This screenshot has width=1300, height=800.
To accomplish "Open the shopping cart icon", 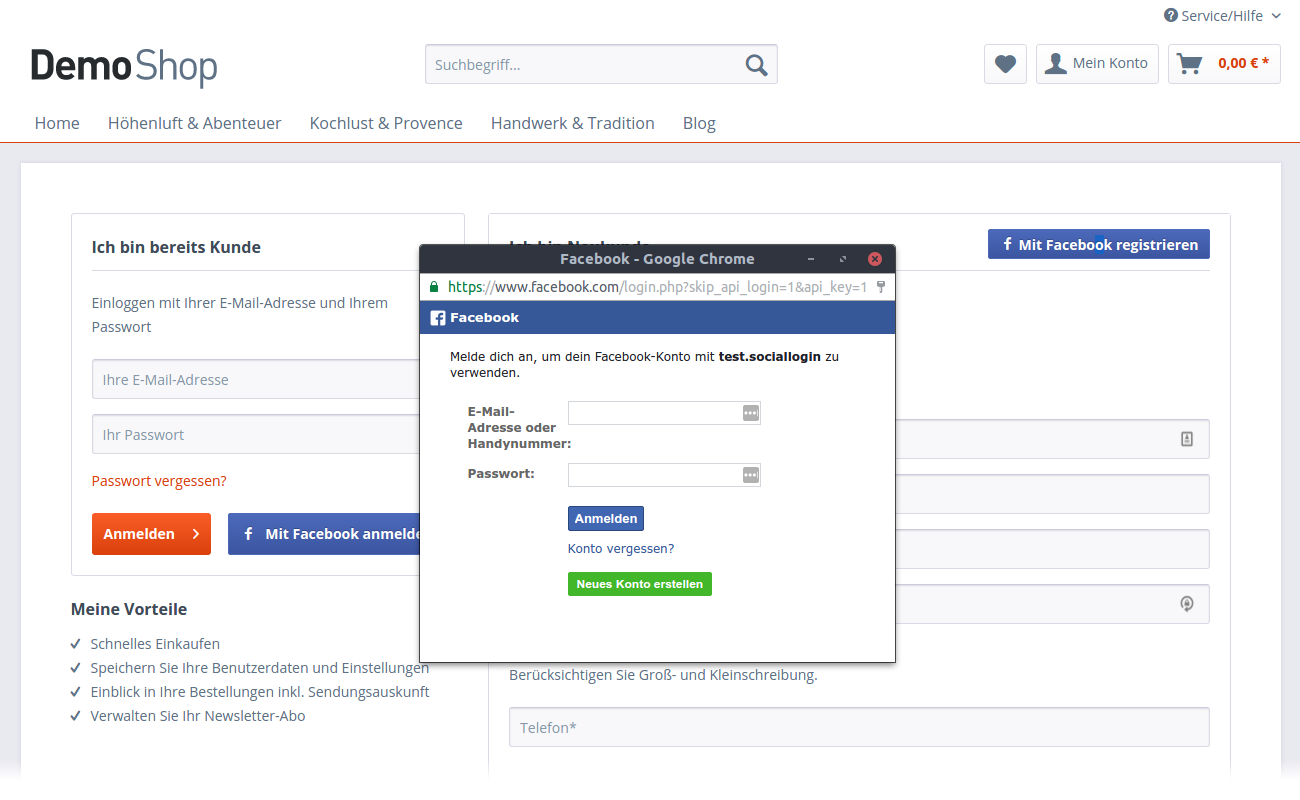I will [1189, 64].
